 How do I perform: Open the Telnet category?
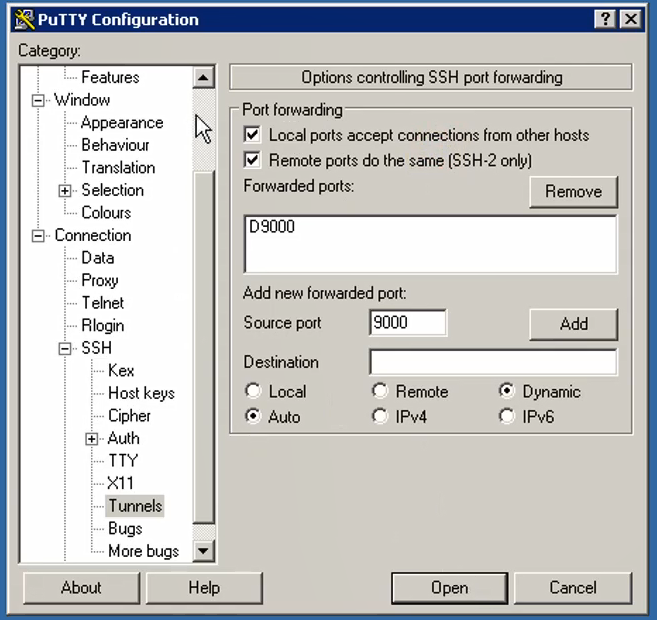tap(103, 303)
